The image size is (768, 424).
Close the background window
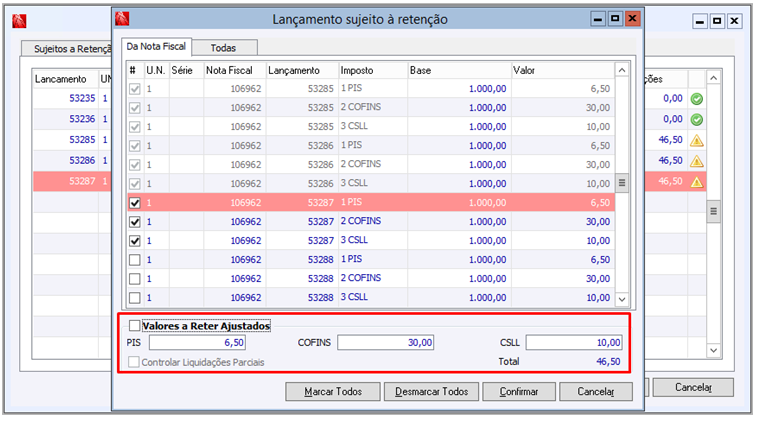(734, 21)
